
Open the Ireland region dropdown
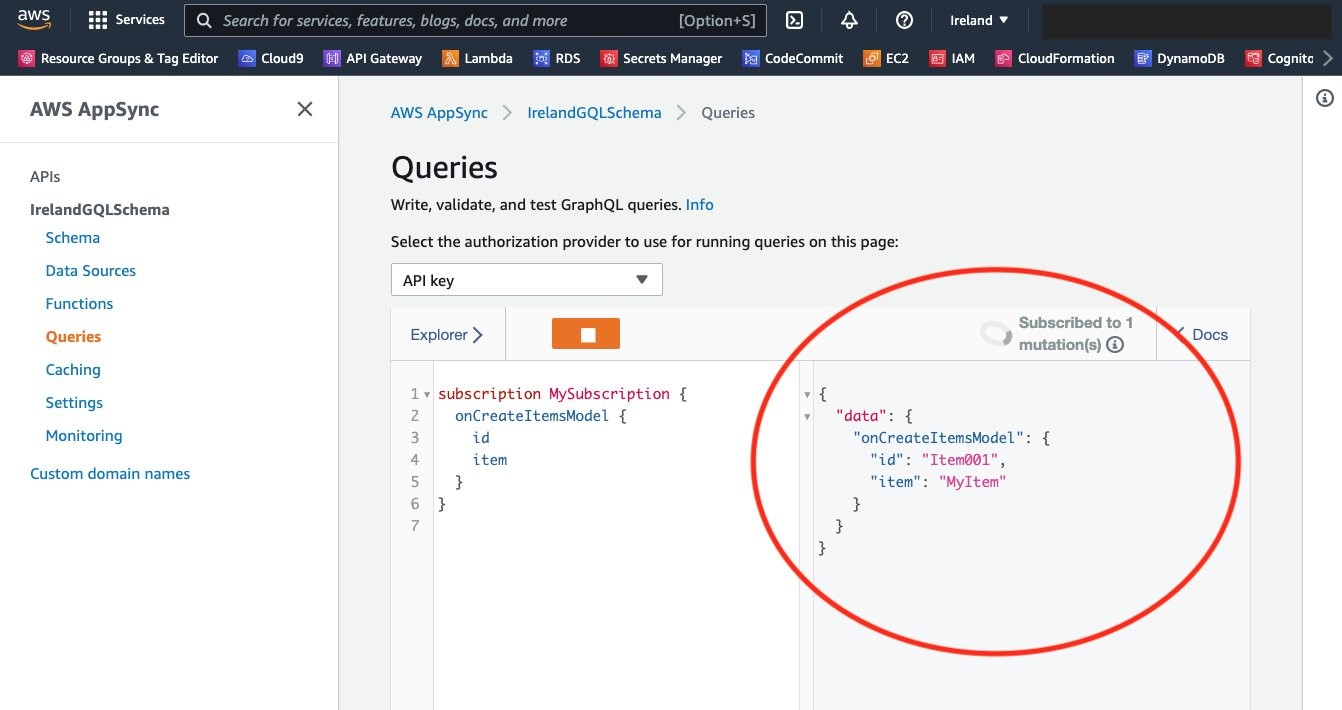979,20
